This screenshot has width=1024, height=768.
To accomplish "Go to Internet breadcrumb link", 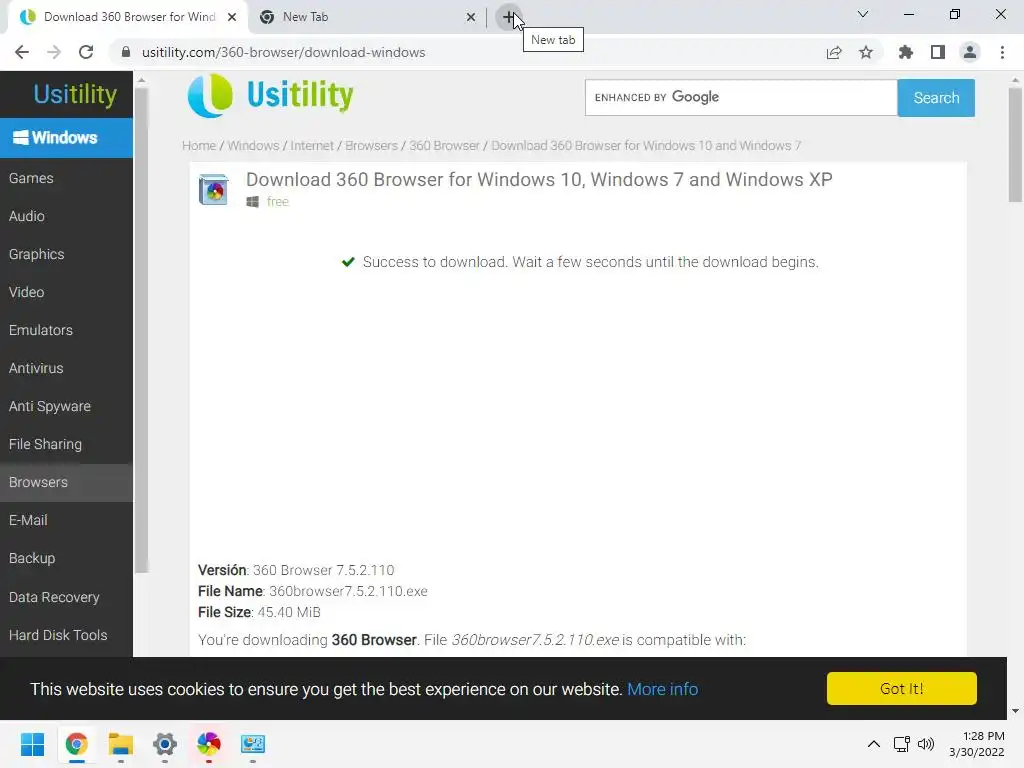I will (312, 146).
